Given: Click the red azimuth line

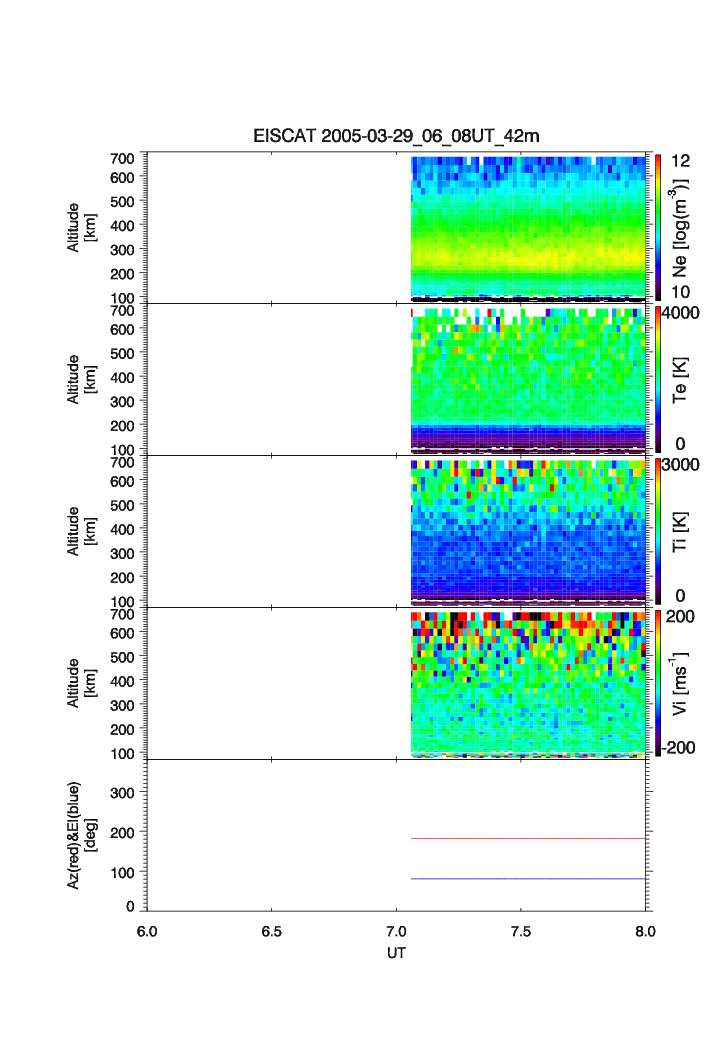Looking at the screenshot, I should 528,839.
